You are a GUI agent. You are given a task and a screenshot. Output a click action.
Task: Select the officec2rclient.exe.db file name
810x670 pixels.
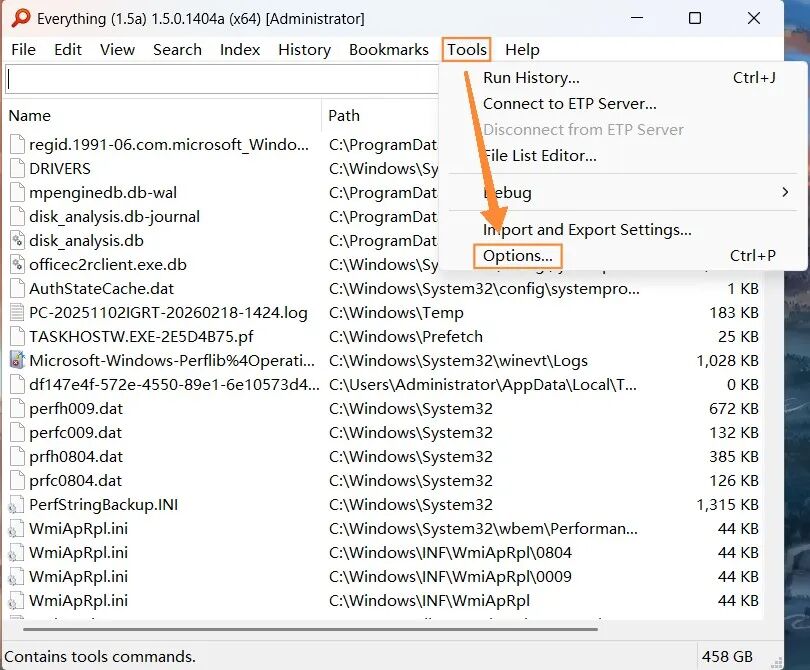tap(107, 264)
